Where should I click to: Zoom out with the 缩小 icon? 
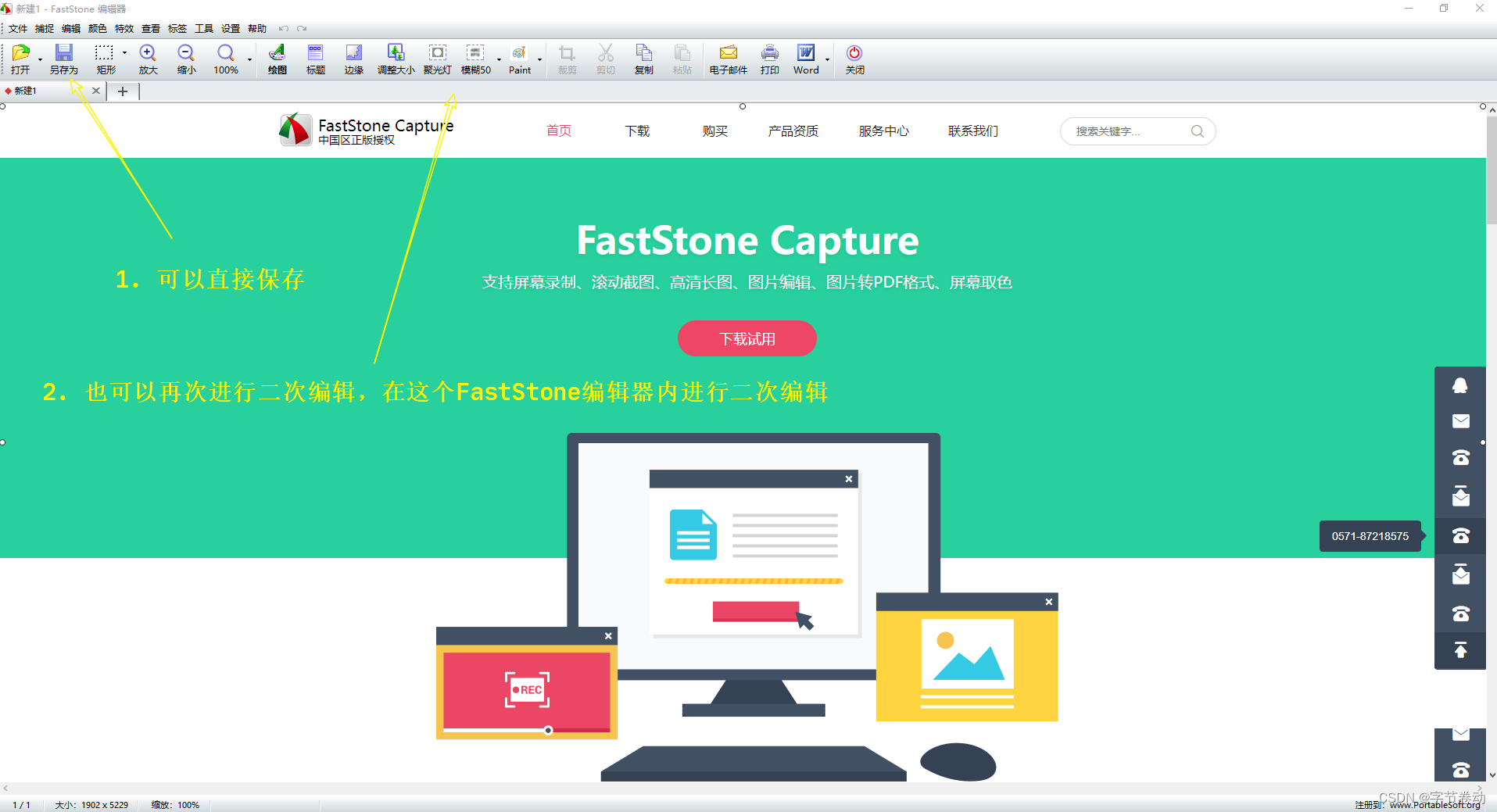point(186,59)
